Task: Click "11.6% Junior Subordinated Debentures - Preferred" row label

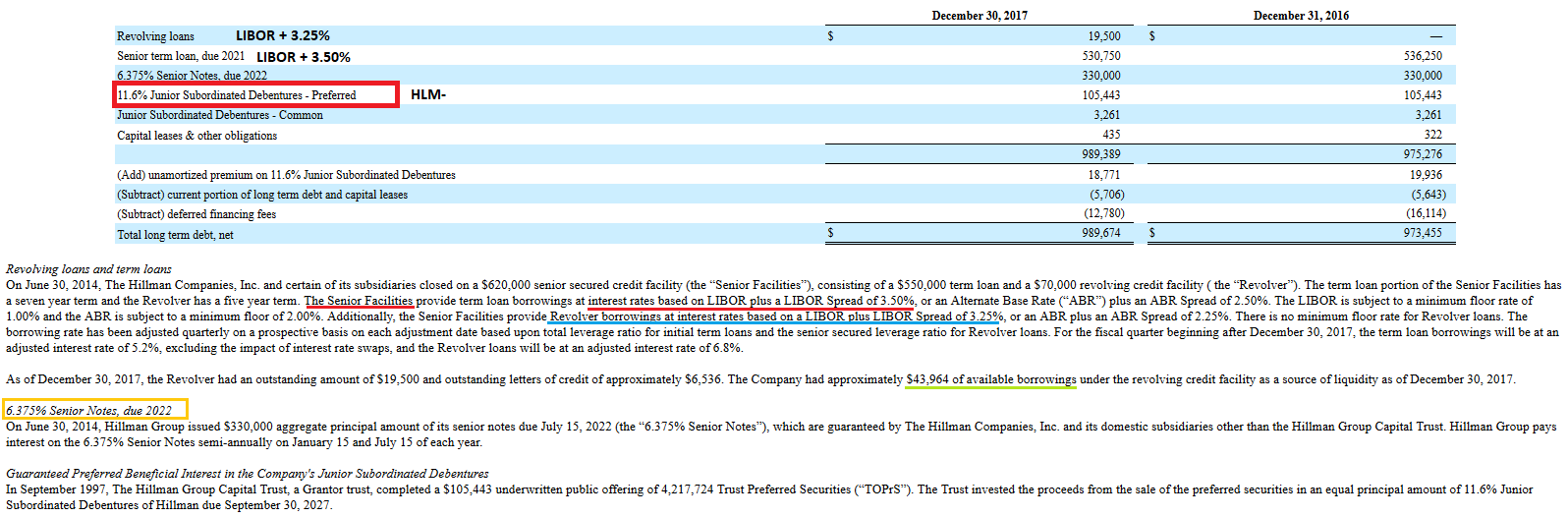Action: 237,95
